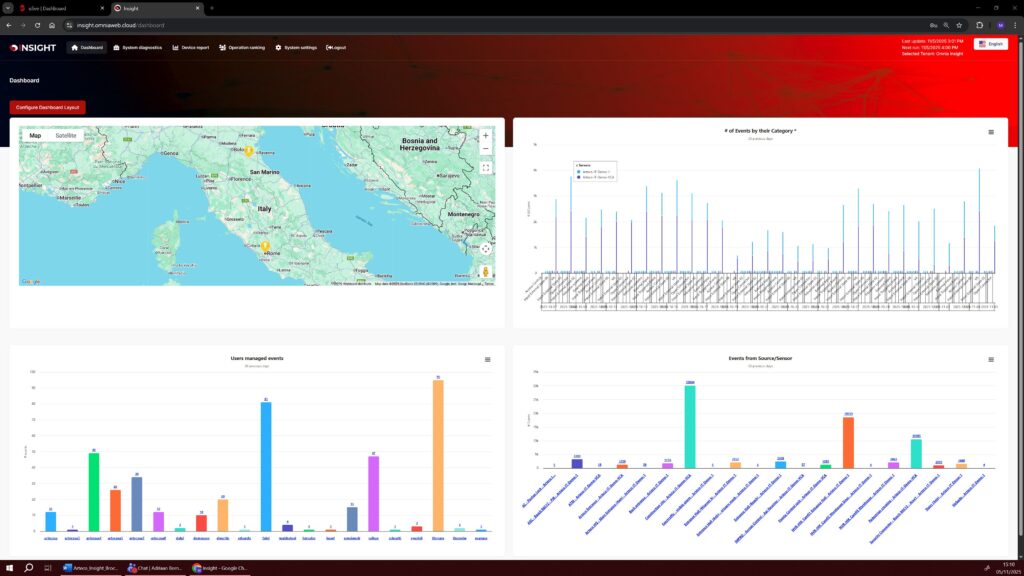Grab the Street View pegman icon
This screenshot has width=1024, height=576.
tap(485, 271)
